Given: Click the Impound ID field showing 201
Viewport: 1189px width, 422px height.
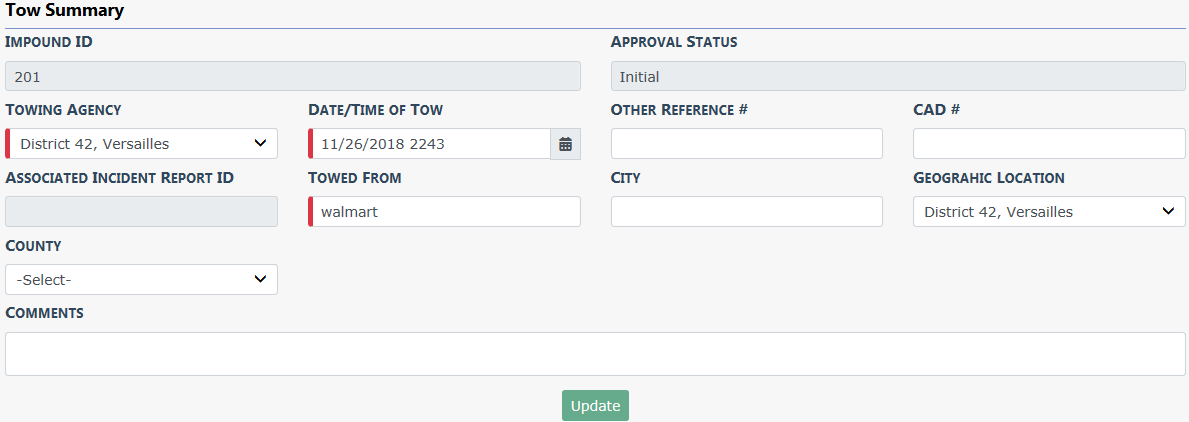Looking at the screenshot, I should tap(293, 77).
